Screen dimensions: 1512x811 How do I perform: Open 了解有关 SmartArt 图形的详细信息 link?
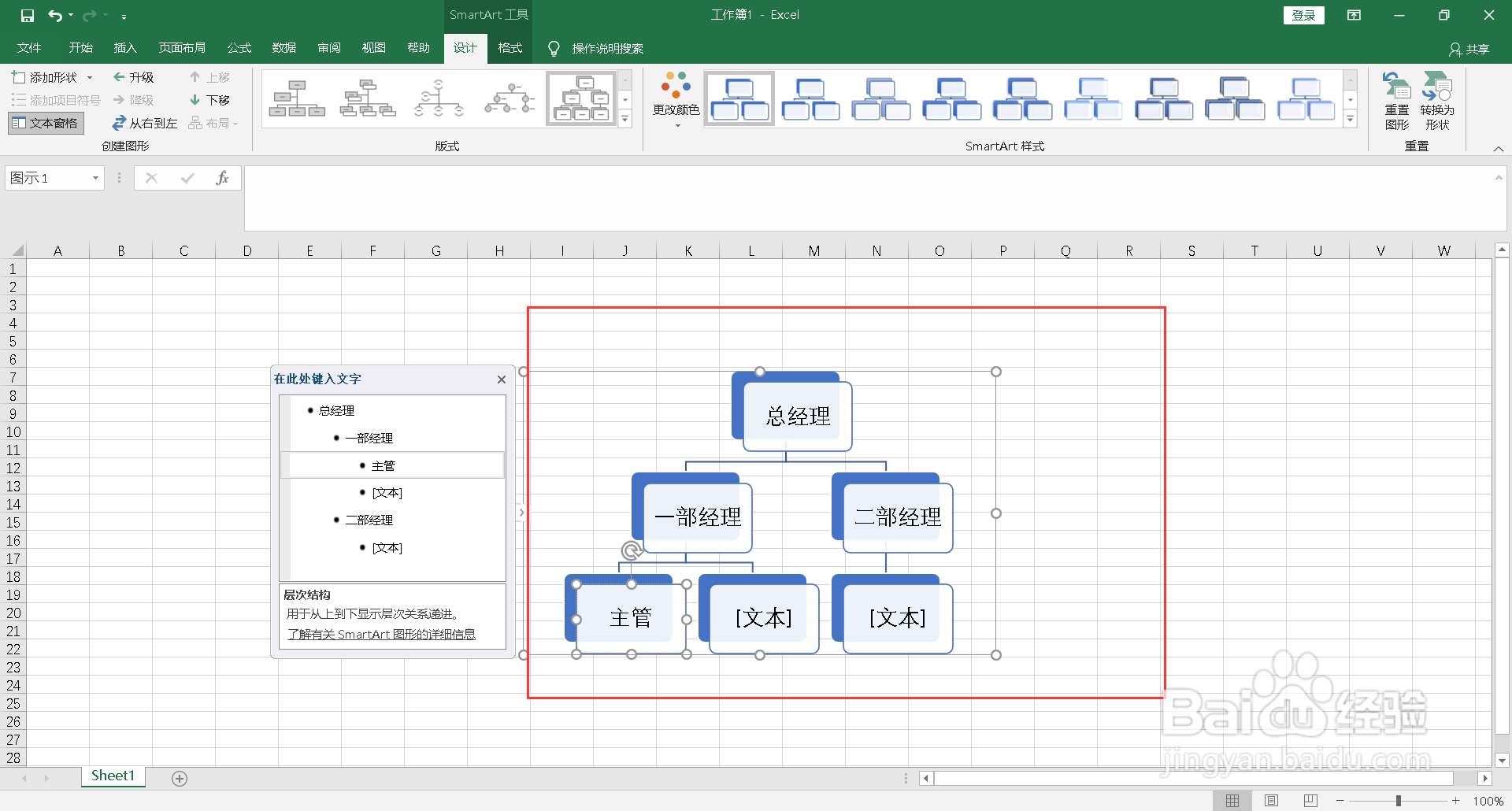[381, 635]
